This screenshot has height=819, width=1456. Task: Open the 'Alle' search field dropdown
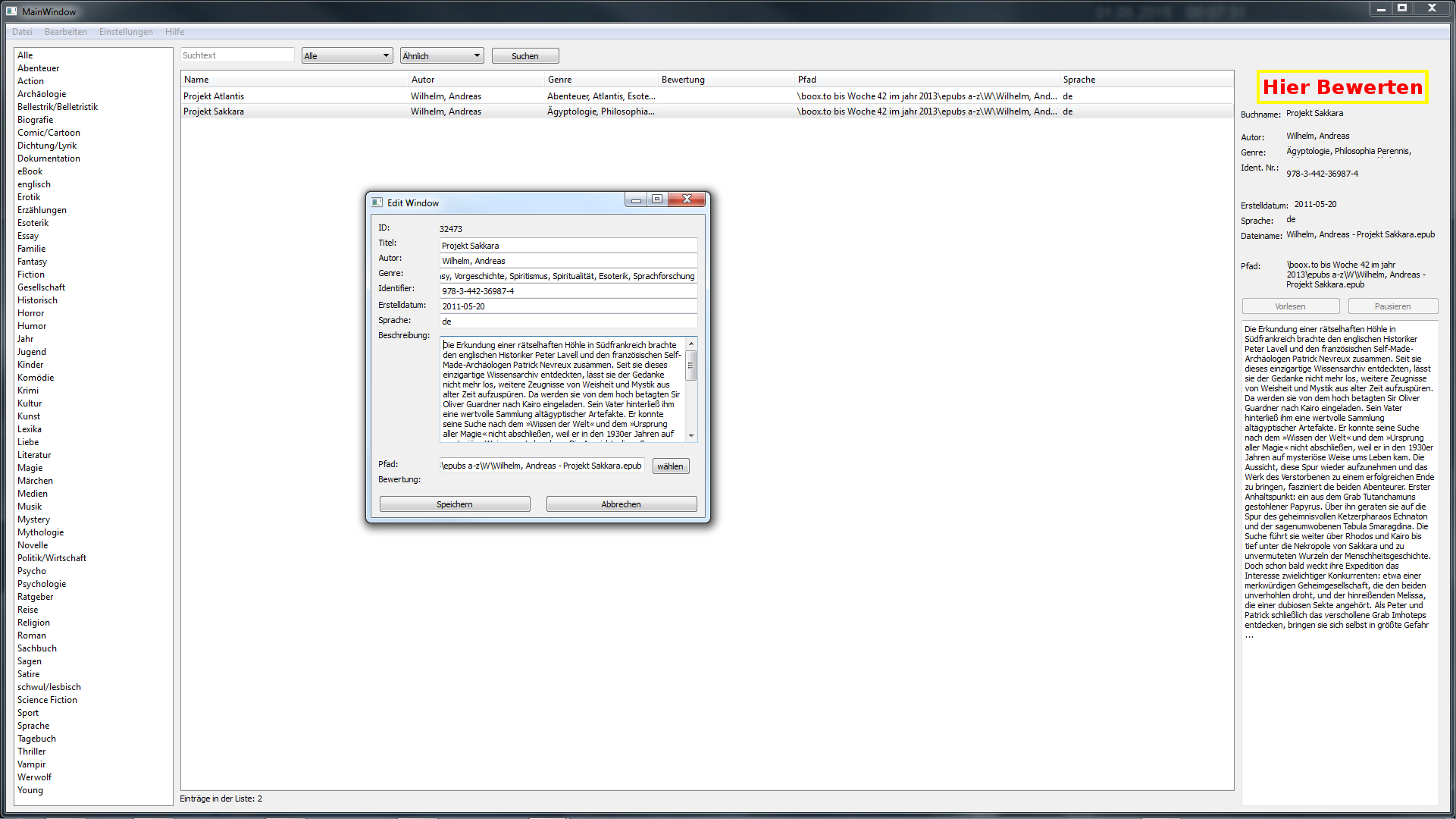pos(347,55)
